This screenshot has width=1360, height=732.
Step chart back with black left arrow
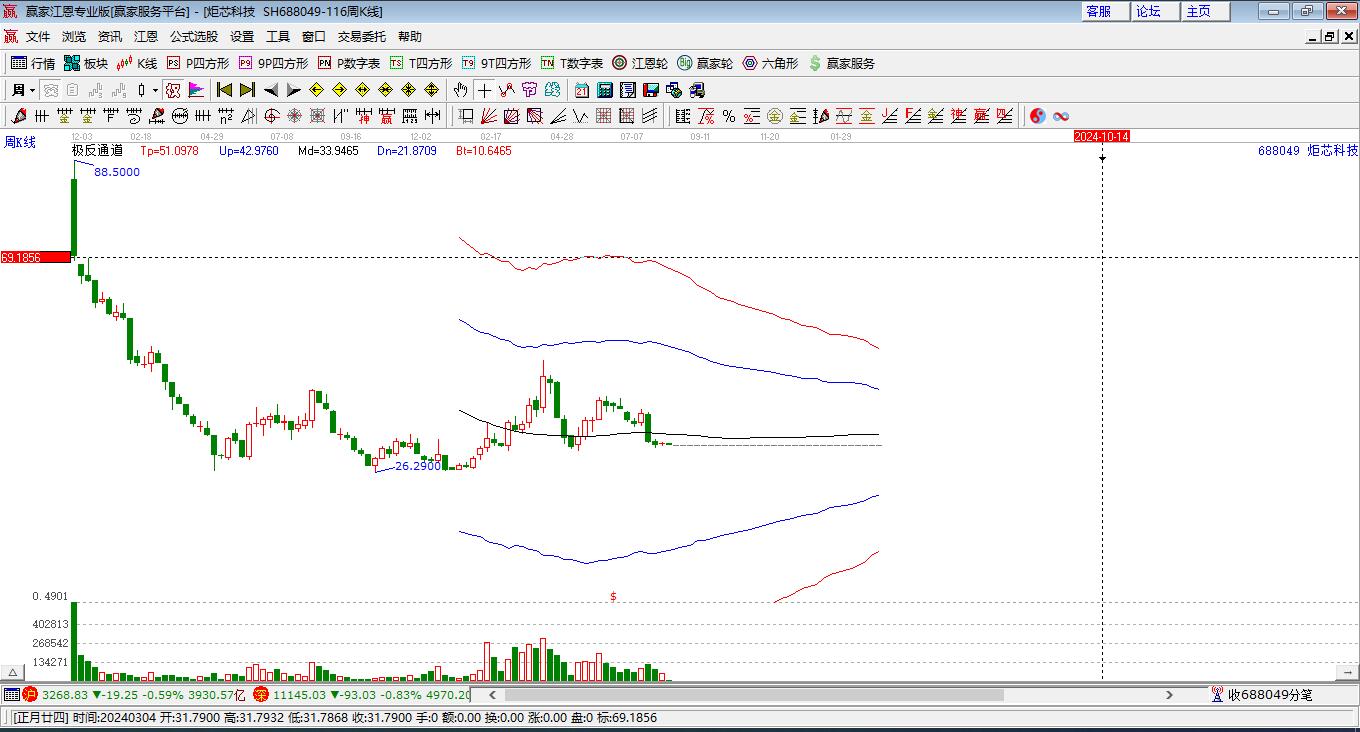pyautogui.click(x=270, y=90)
